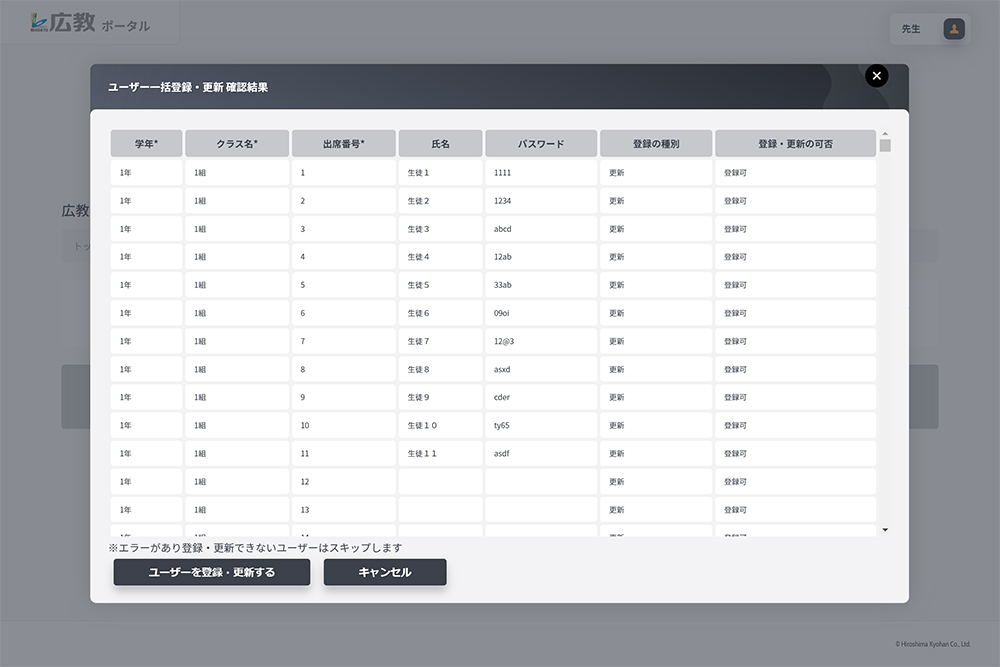Click password cell 1234
This screenshot has width=1000, height=667.
click(541, 201)
